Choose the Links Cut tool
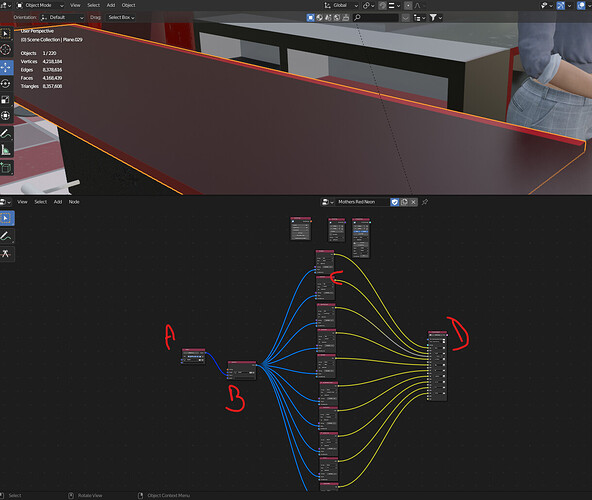592x500 pixels. [x=7, y=254]
